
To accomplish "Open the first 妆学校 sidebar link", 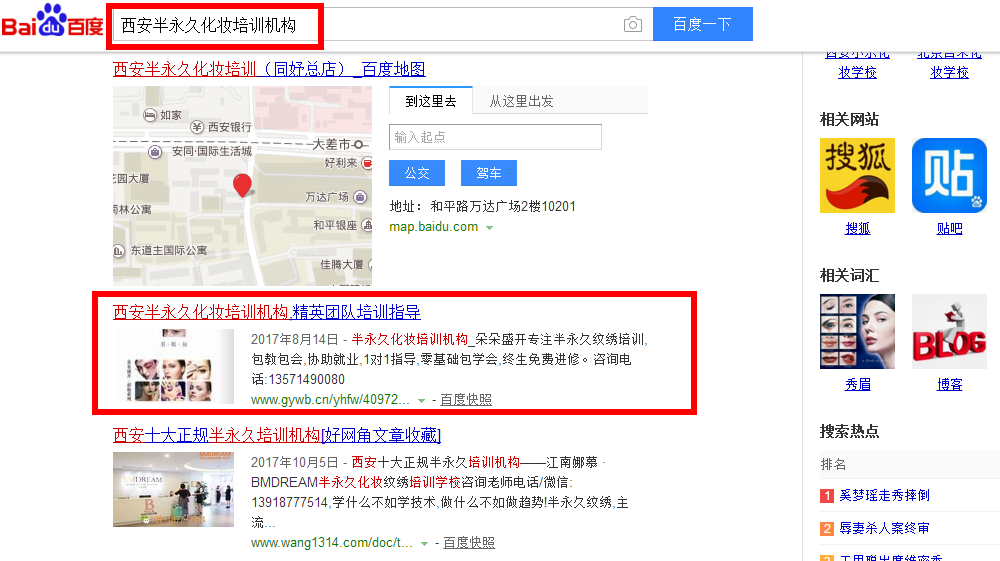I will pyautogui.click(x=857, y=72).
